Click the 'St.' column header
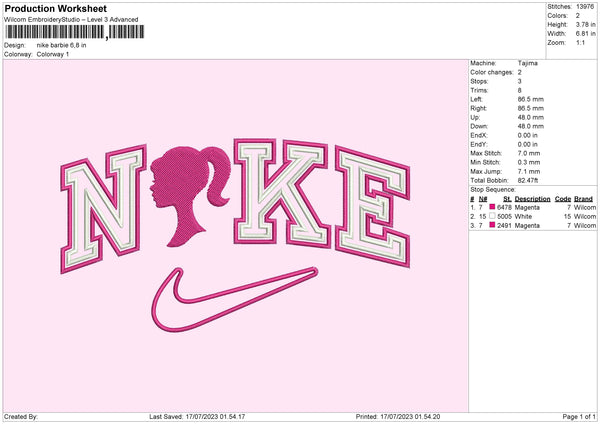The height and width of the screenshot is (424, 600). (x=508, y=199)
